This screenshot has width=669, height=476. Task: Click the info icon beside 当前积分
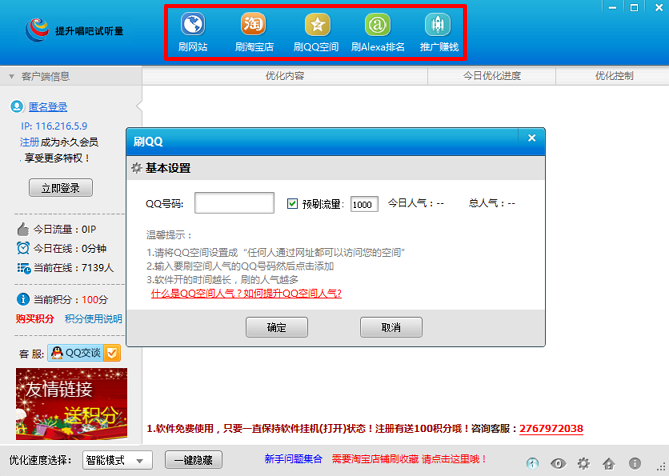pos(23,299)
